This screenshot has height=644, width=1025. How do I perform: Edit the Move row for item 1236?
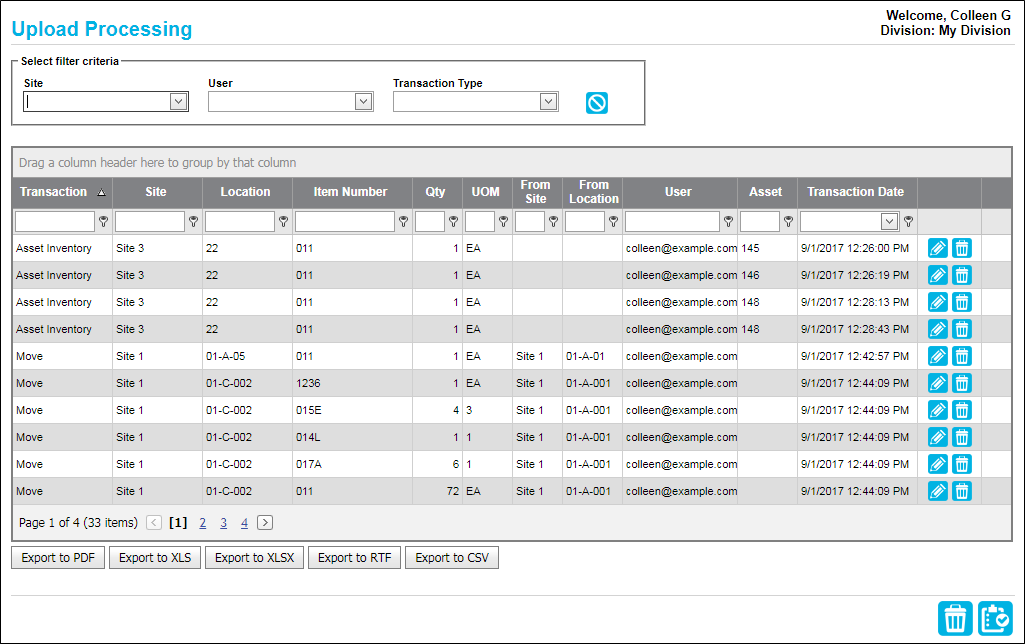point(937,383)
